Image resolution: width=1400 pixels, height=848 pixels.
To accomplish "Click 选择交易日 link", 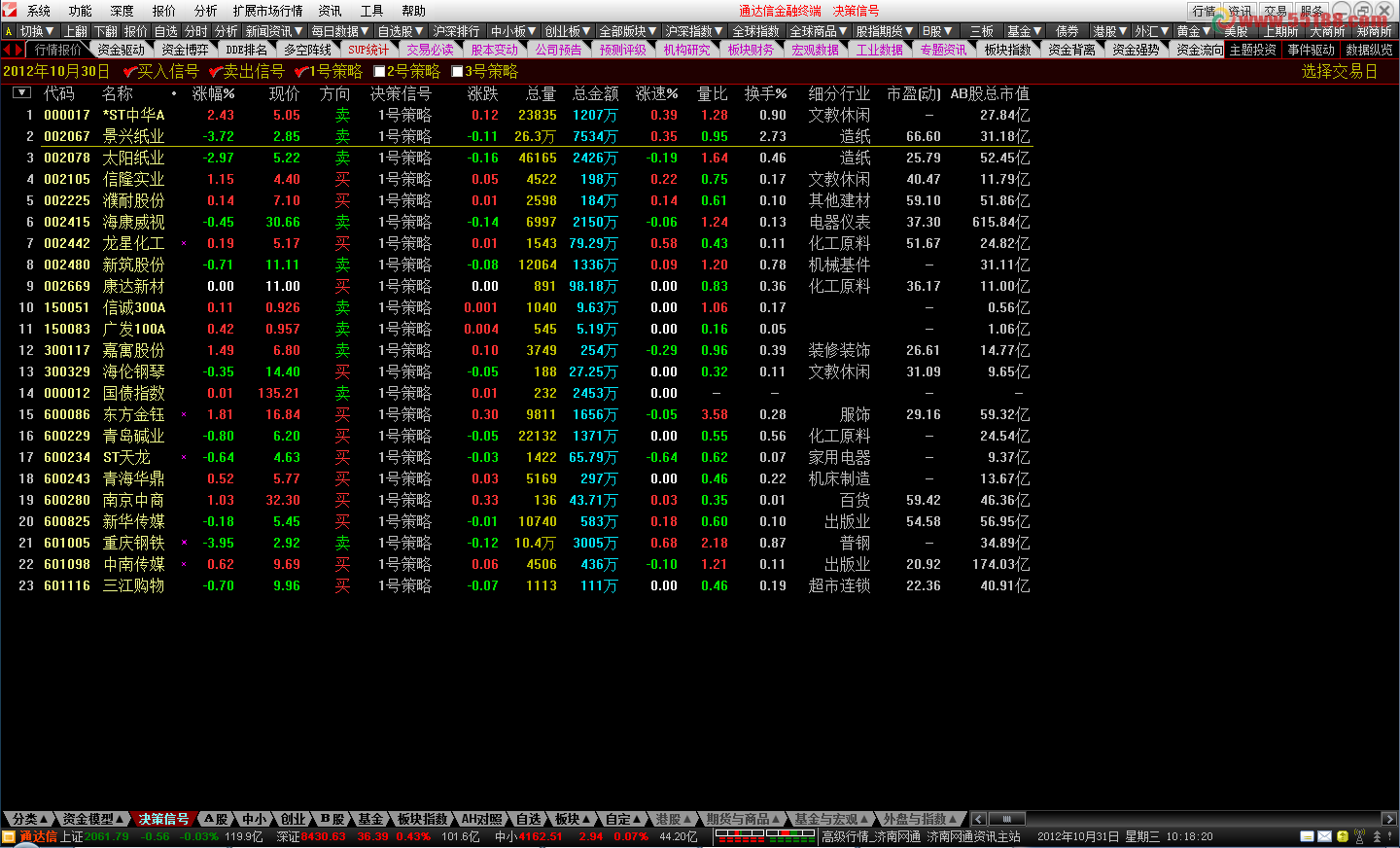I will click(1340, 72).
